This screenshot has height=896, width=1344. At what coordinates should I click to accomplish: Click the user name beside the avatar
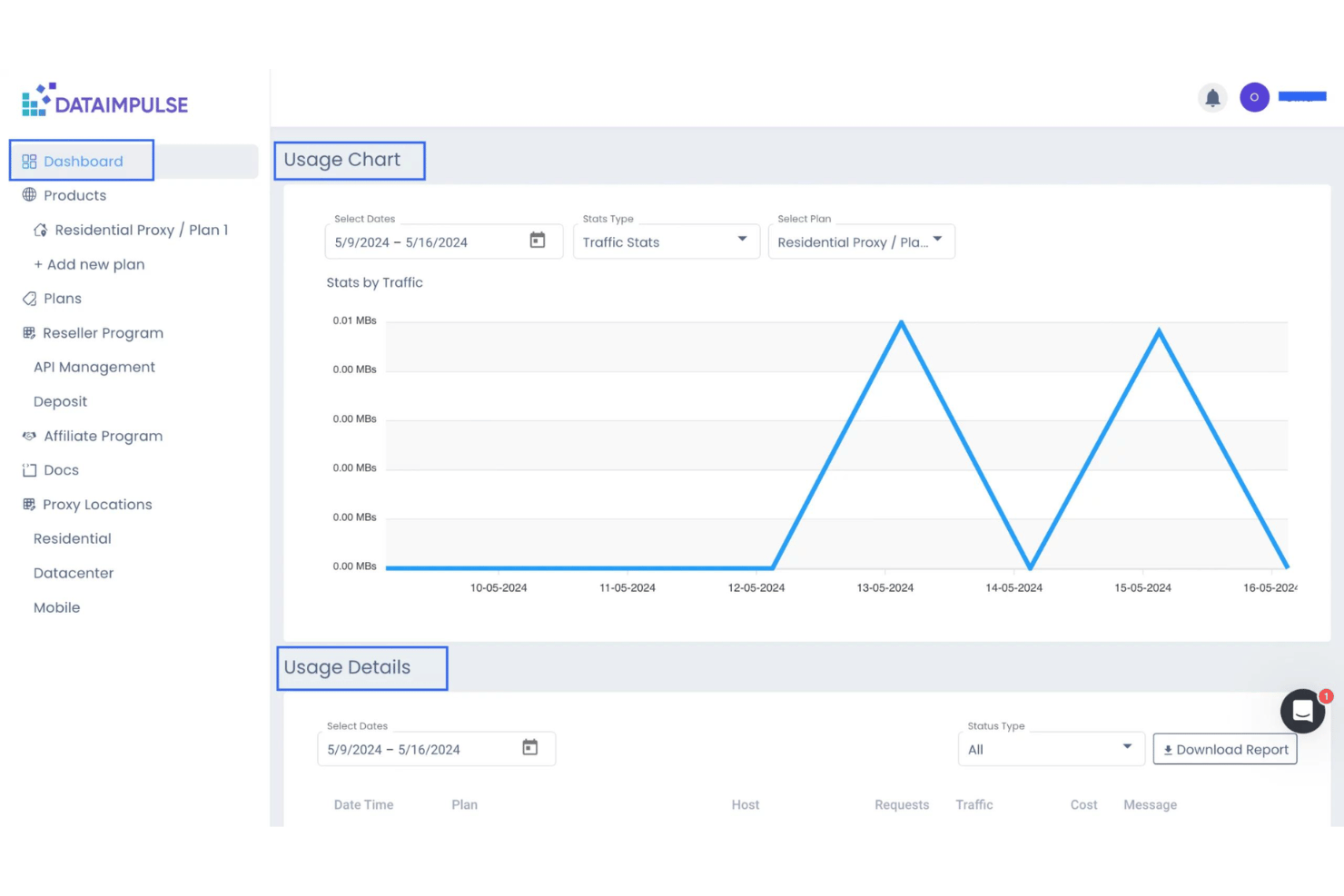point(1302,96)
